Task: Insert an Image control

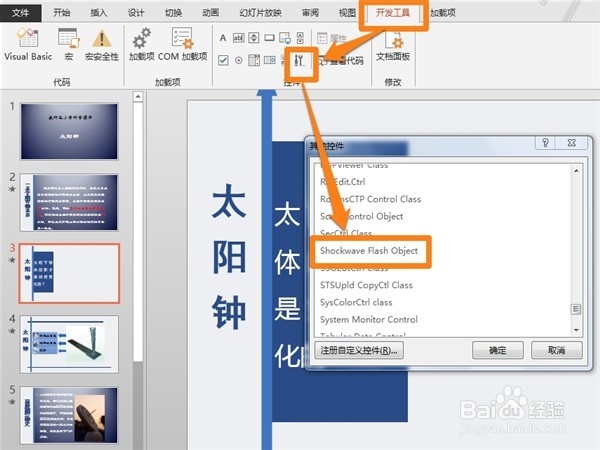Action: [285, 38]
